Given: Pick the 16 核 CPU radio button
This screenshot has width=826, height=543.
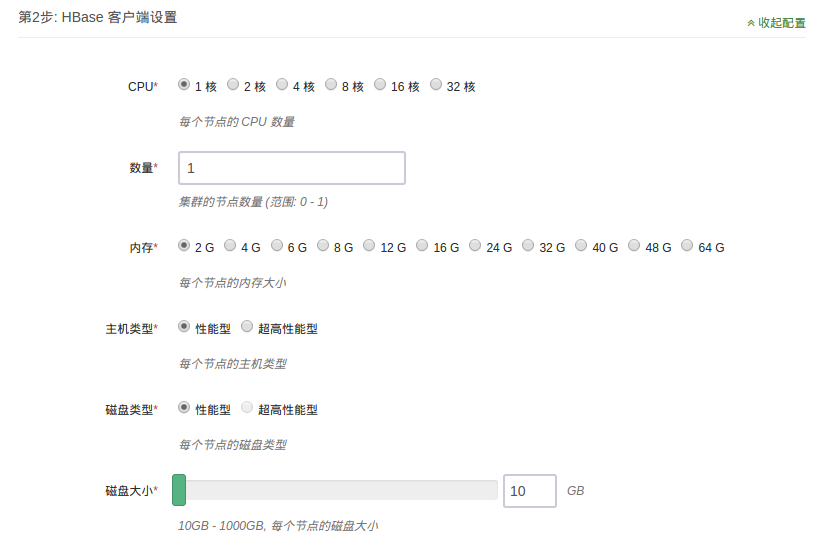Looking at the screenshot, I should pos(380,85).
